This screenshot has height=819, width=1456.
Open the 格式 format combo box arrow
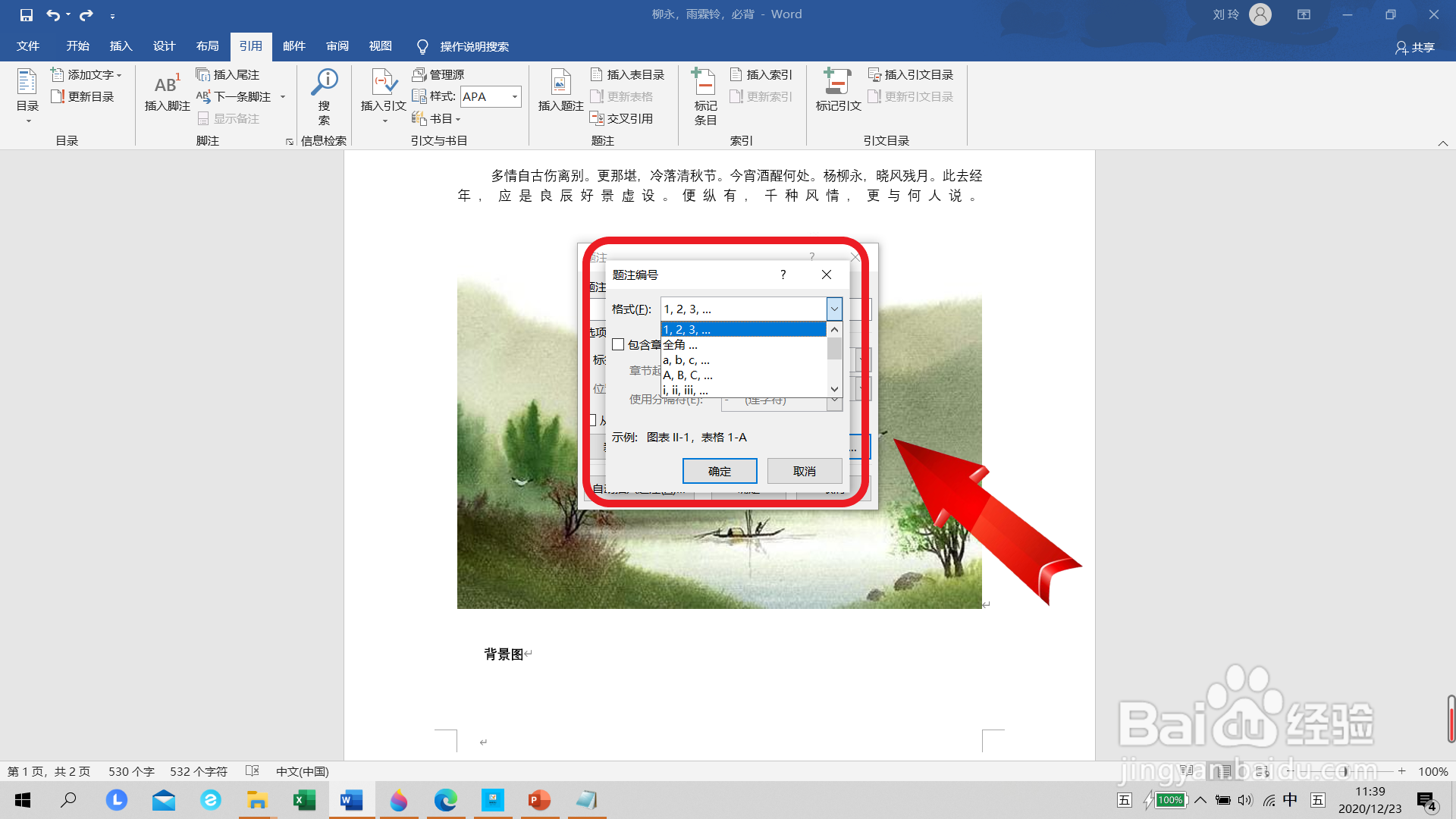tap(834, 309)
